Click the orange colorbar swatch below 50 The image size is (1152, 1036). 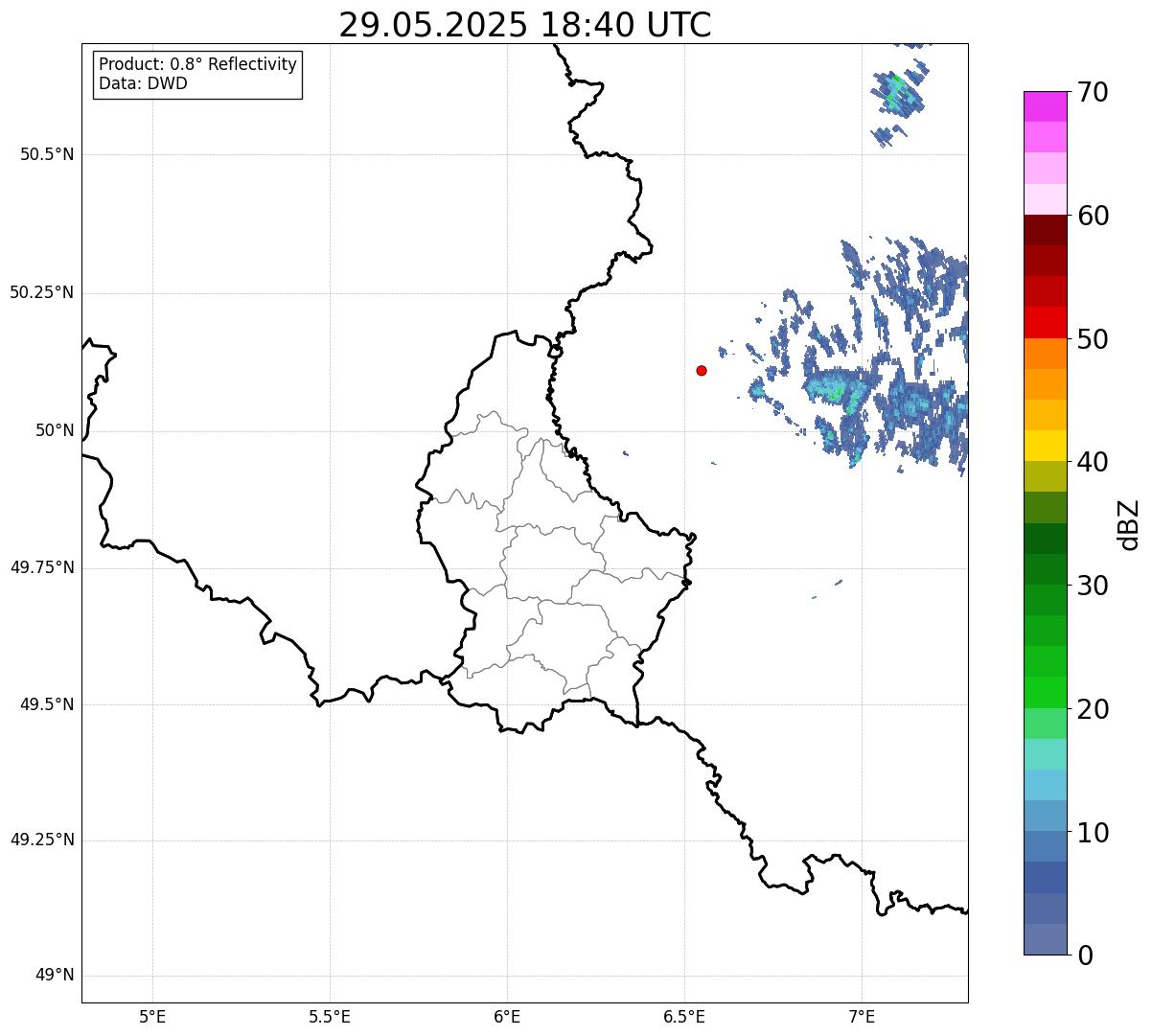(x=1045, y=354)
